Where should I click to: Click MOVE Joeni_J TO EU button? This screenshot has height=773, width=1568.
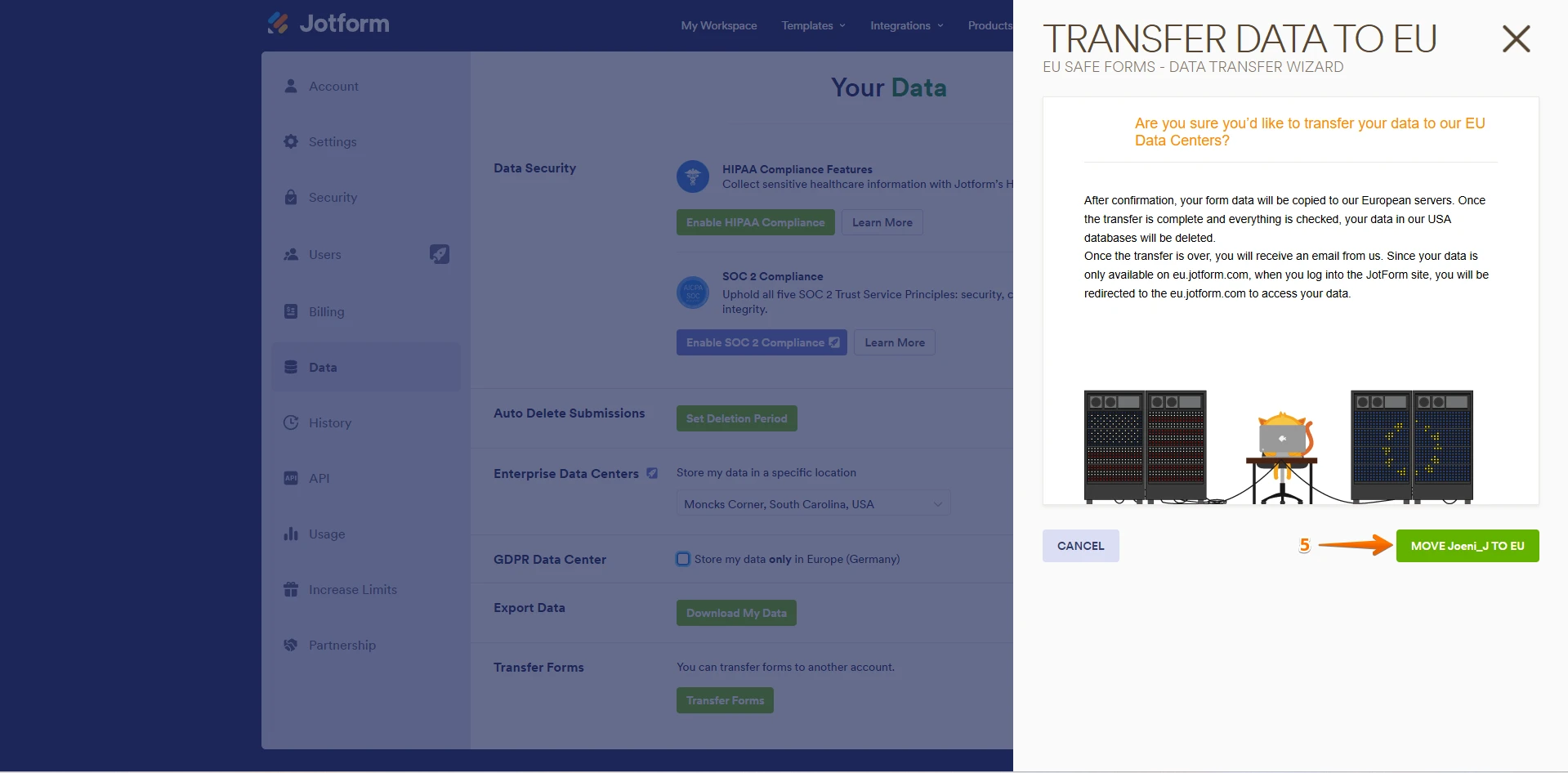tap(1467, 546)
